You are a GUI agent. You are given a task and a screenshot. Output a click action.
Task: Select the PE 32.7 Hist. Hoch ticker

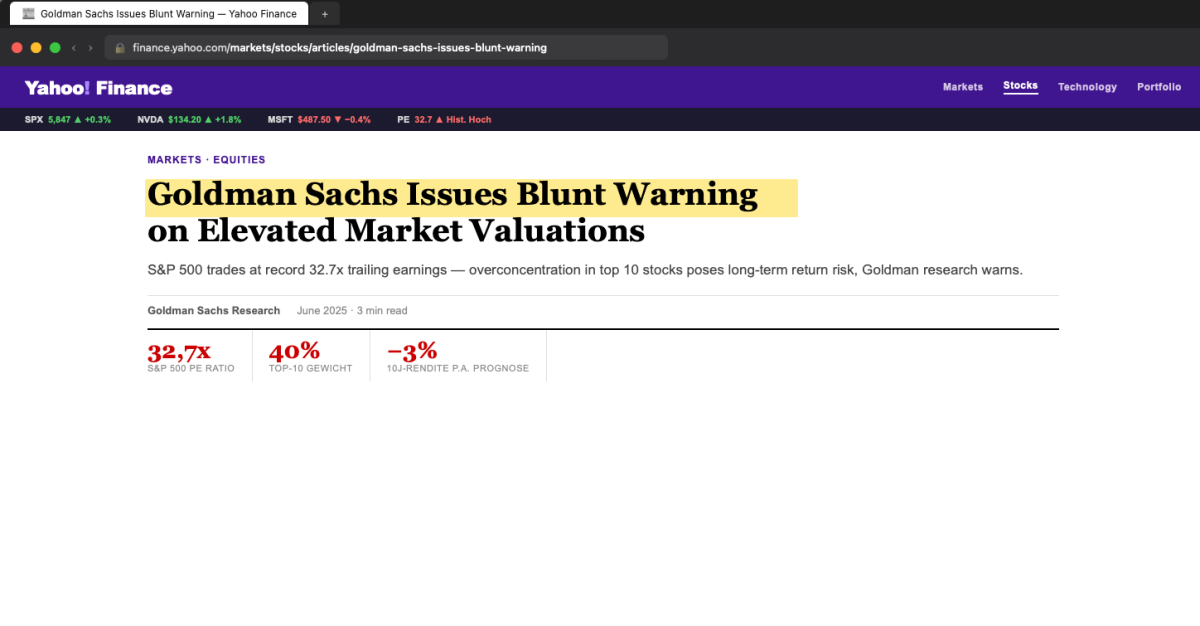pyautogui.click(x=444, y=119)
